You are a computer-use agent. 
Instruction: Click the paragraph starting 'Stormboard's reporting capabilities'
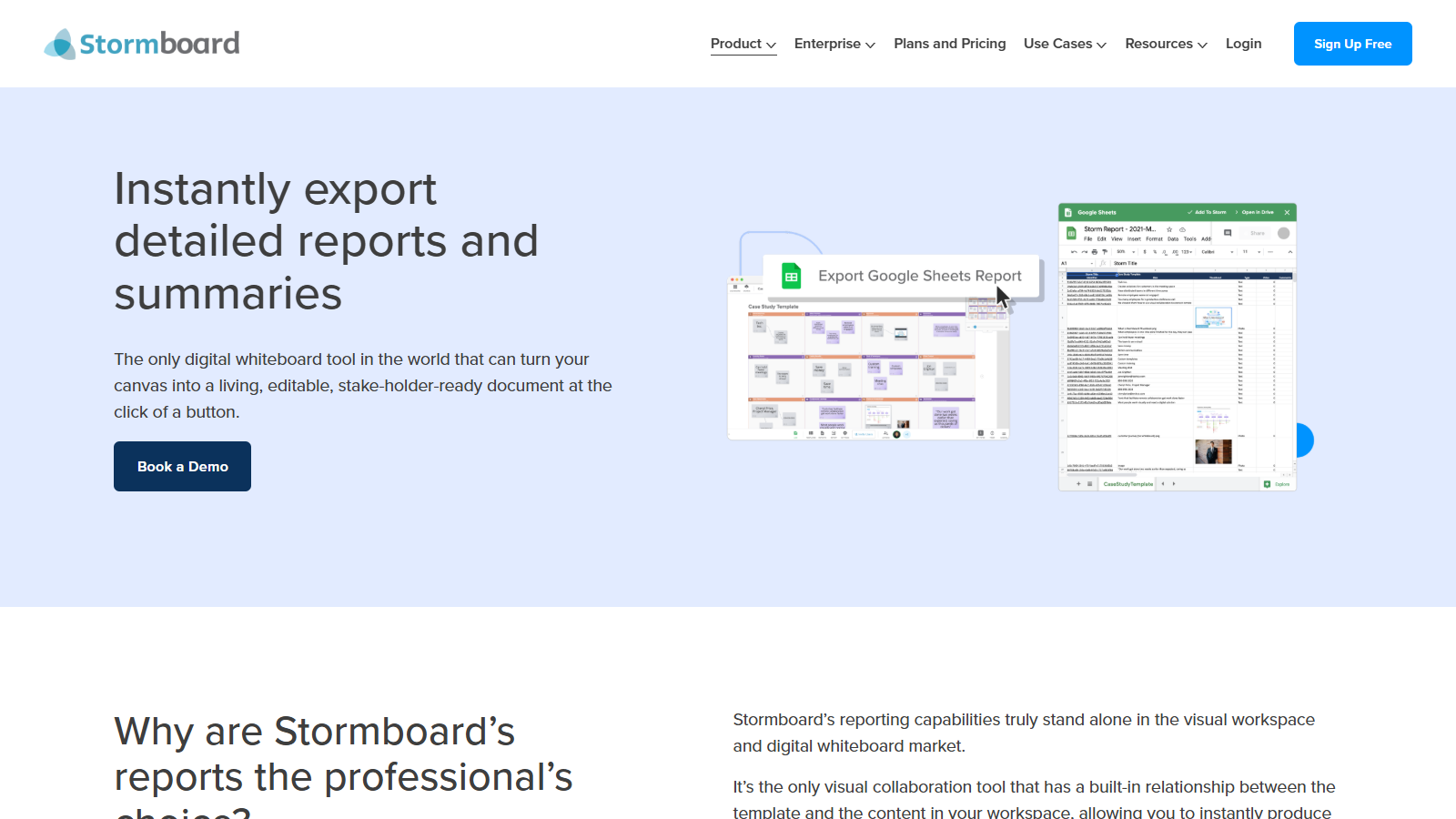tap(1024, 733)
